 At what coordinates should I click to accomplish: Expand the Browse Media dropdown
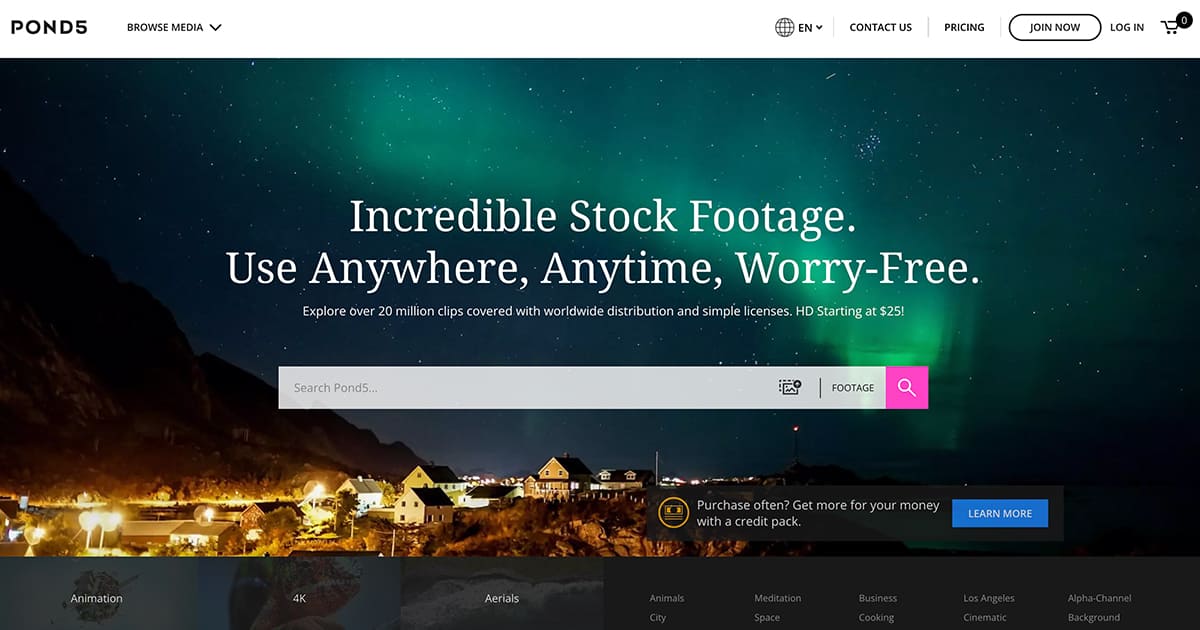(174, 28)
